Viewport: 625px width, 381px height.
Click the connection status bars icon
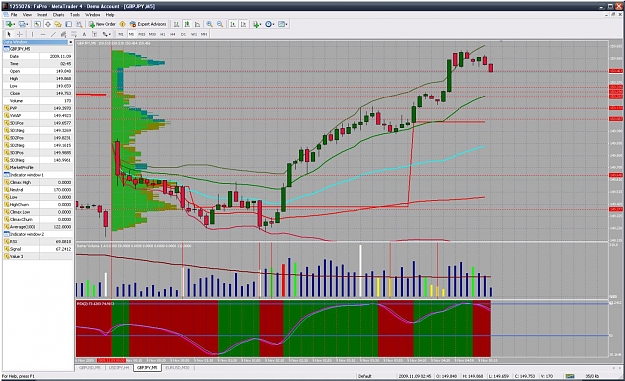(x=570, y=376)
